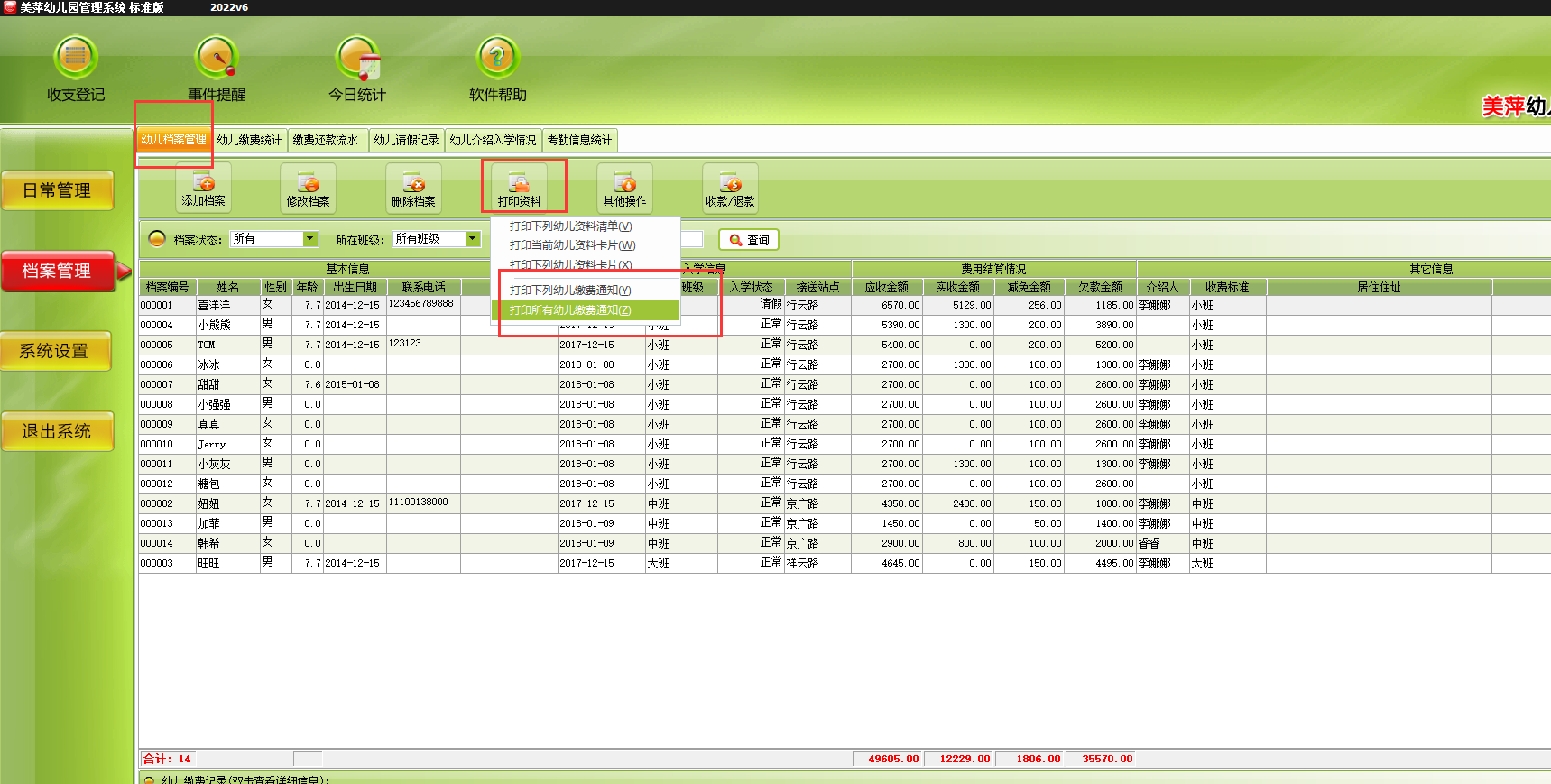Image resolution: width=1551 pixels, height=784 pixels.
Task: Expand the 所在班级 dropdown
Action: [472, 239]
